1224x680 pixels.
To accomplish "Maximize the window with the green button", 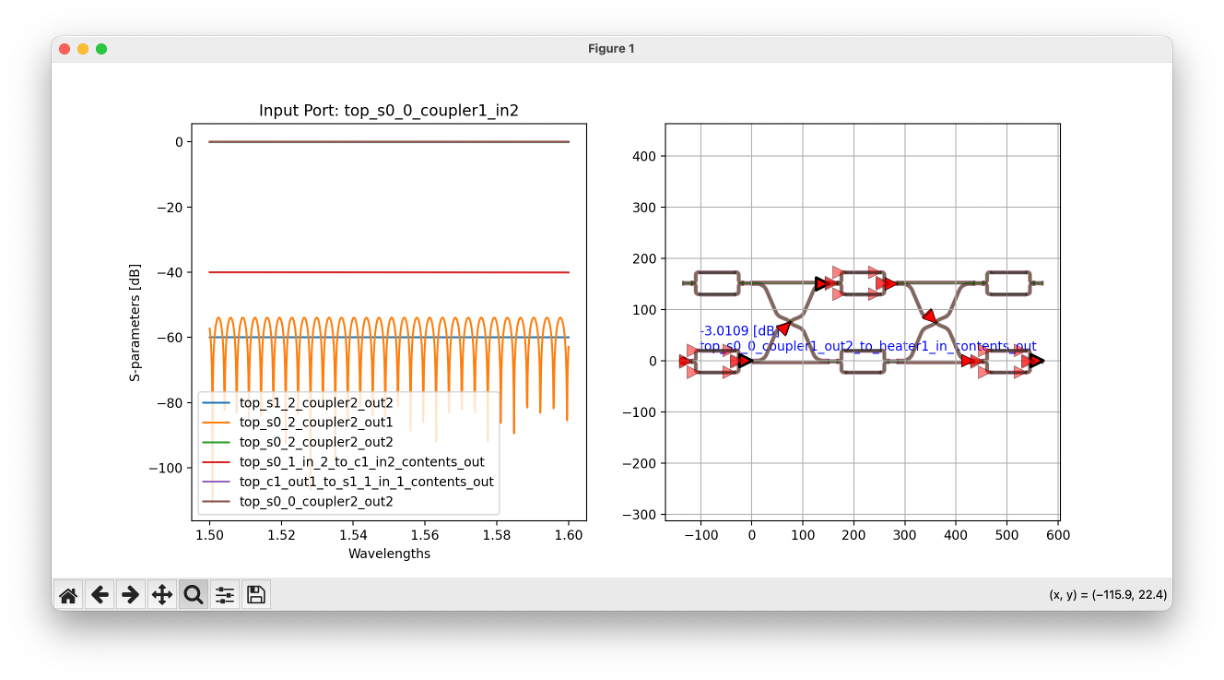I will 101,49.
